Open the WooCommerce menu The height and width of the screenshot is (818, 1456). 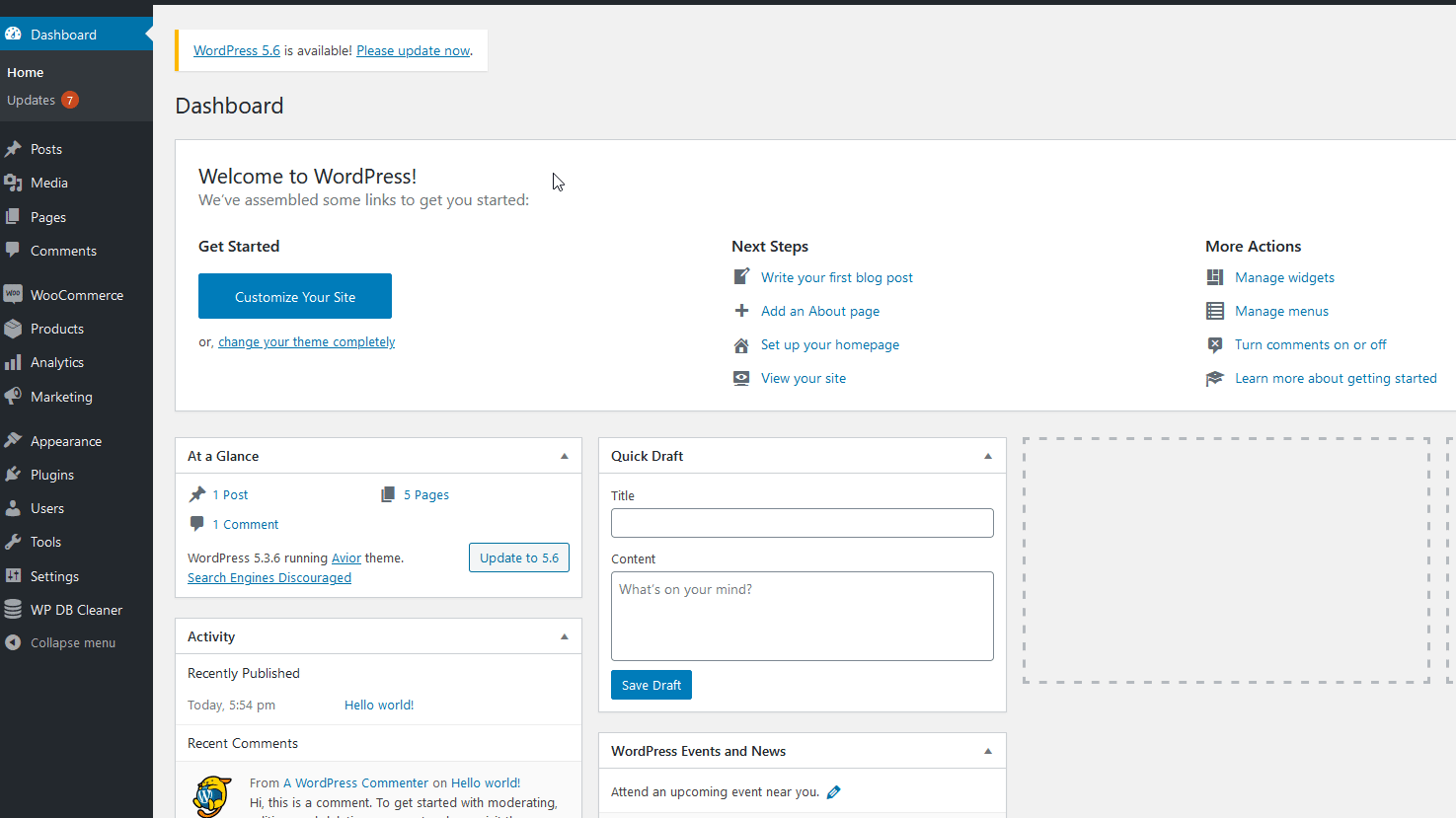76,295
